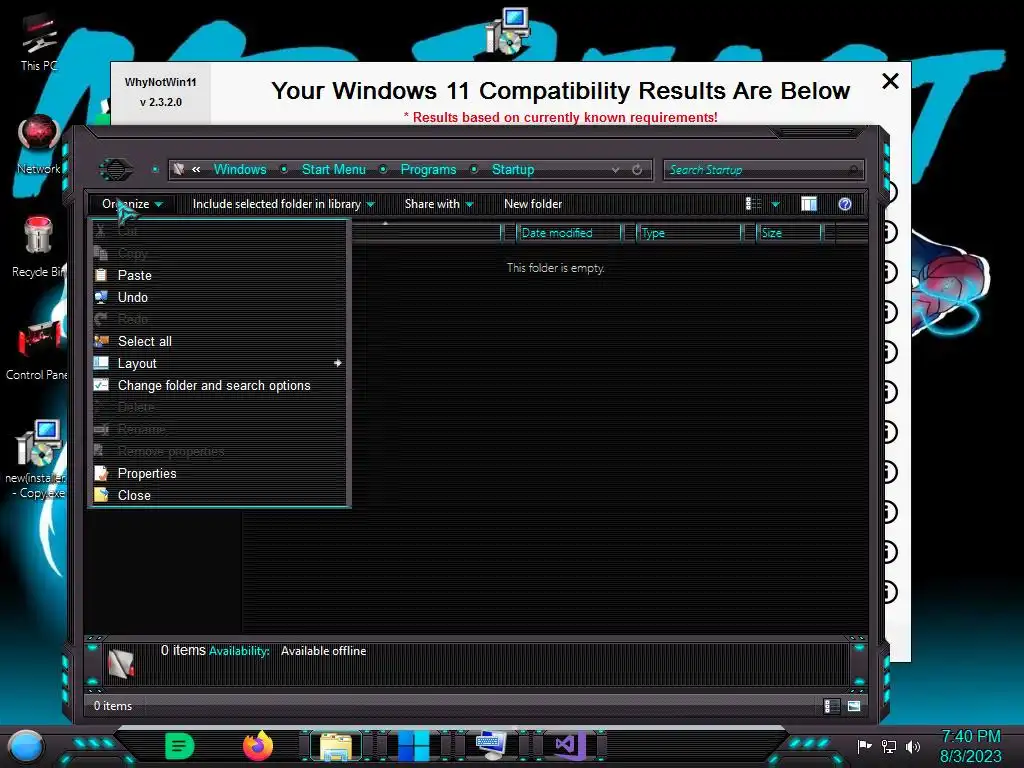This screenshot has width=1024, height=768.
Task: Switch to details view in status bar
Action: tap(831, 706)
